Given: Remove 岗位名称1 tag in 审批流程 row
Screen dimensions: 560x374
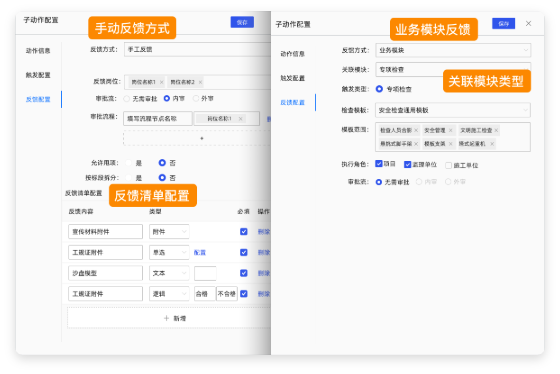Looking at the screenshot, I should click(240, 119).
